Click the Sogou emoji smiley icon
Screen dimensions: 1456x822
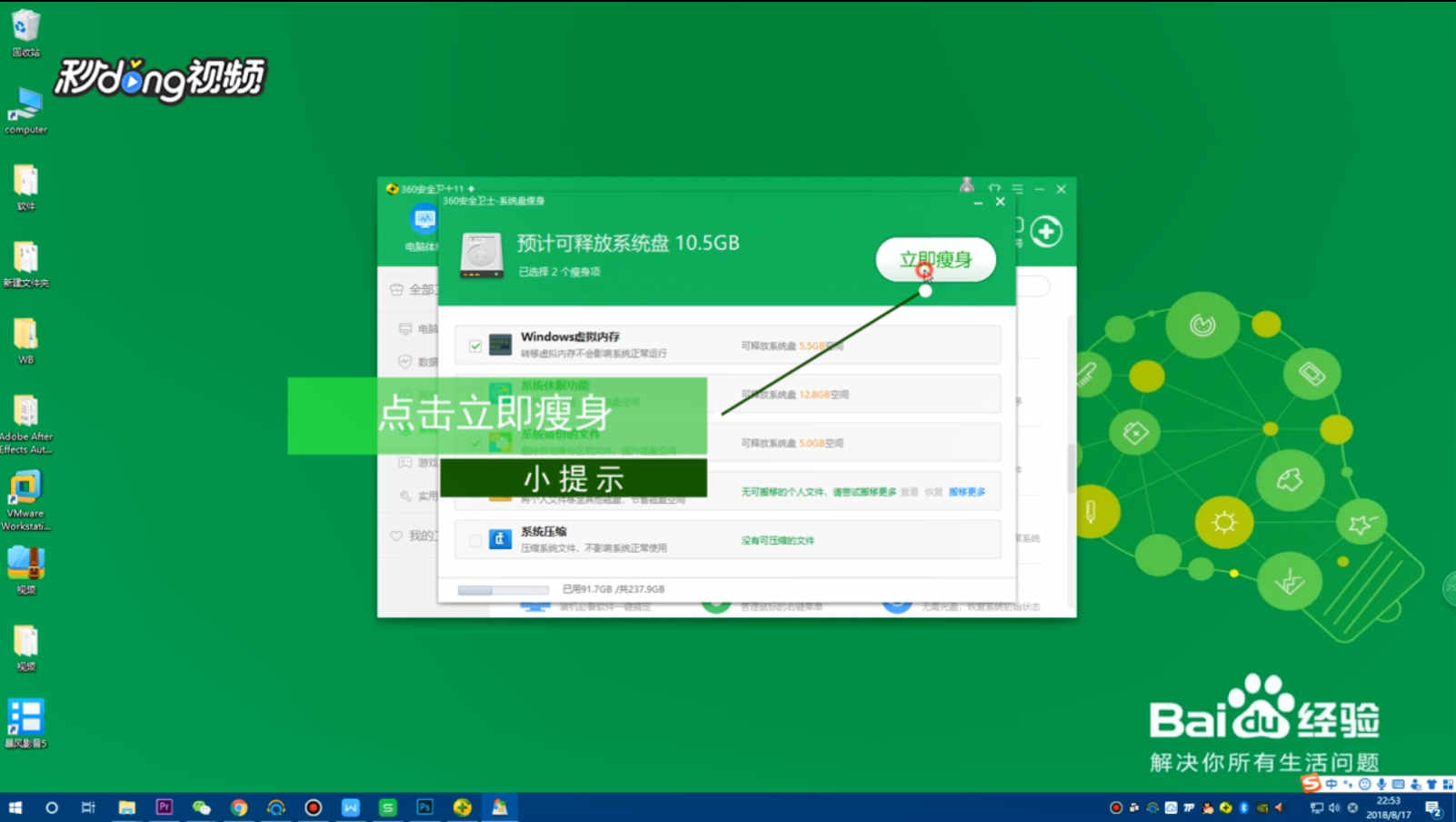click(1364, 784)
